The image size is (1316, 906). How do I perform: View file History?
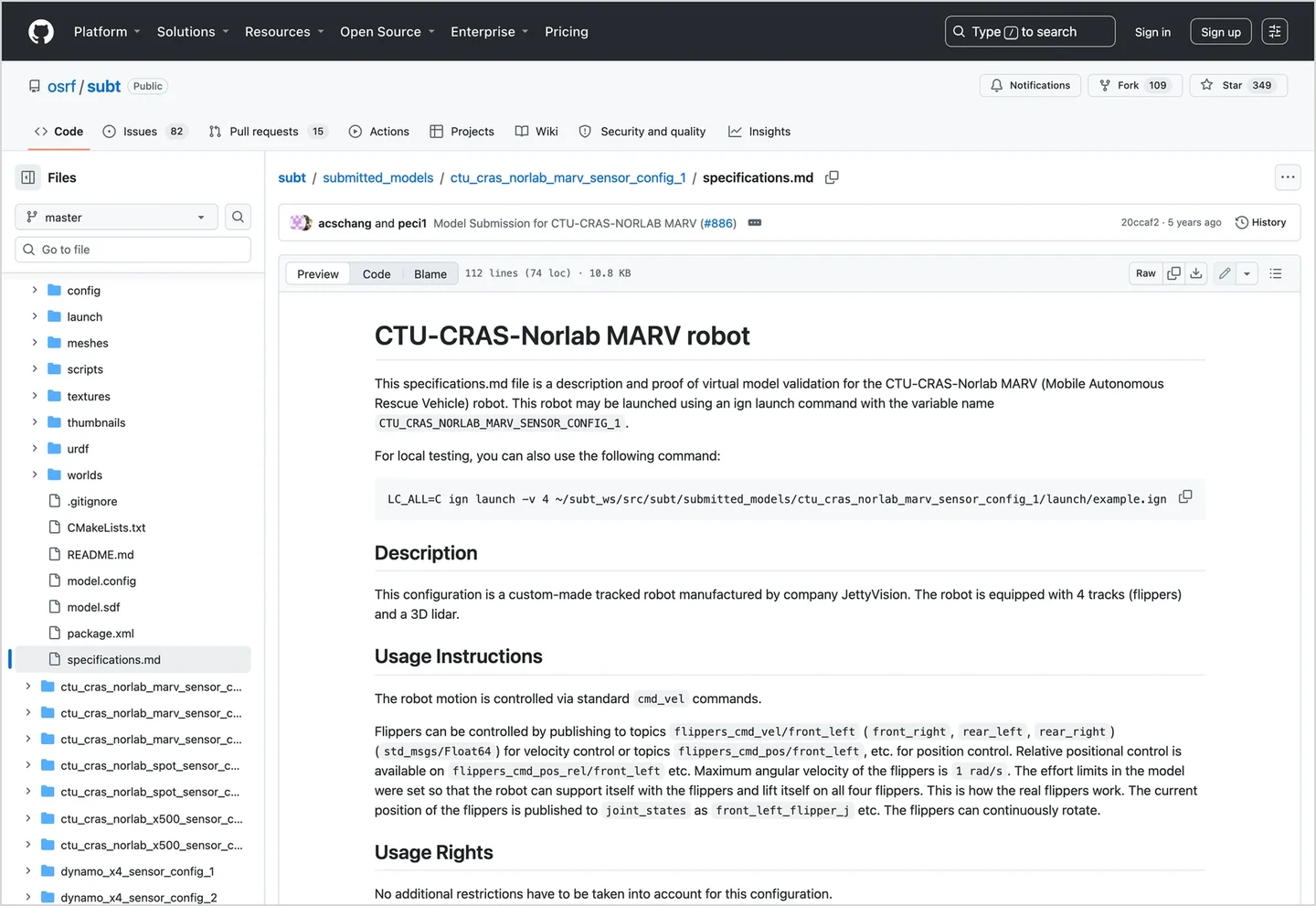pos(1260,222)
